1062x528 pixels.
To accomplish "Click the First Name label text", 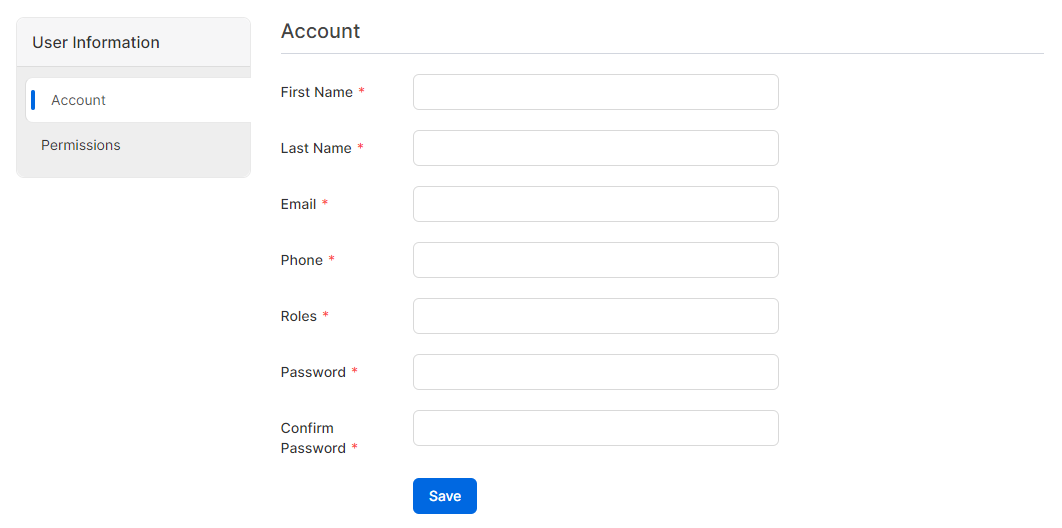I will tap(316, 92).
